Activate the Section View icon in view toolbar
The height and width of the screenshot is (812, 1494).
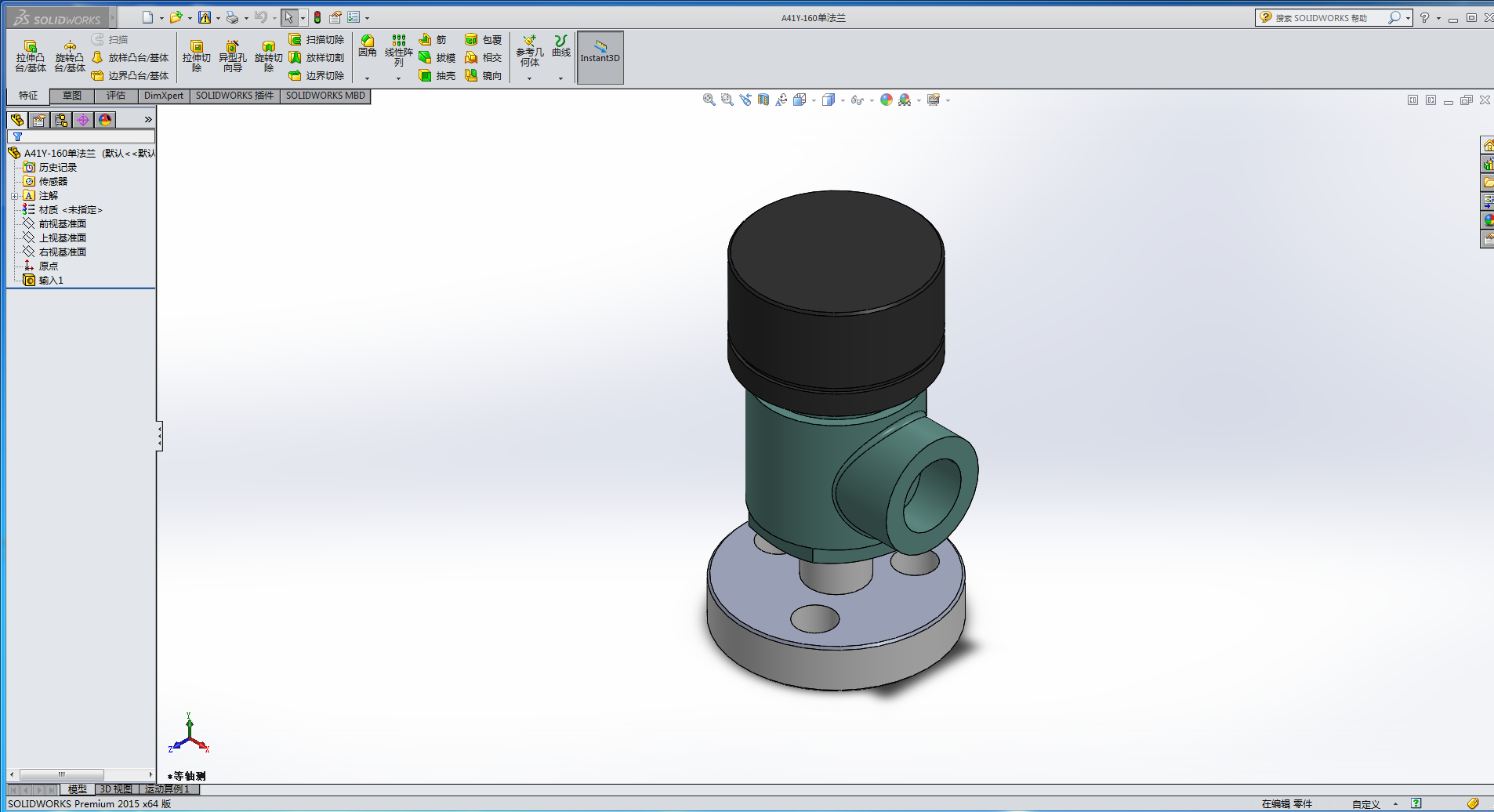(x=763, y=100)
